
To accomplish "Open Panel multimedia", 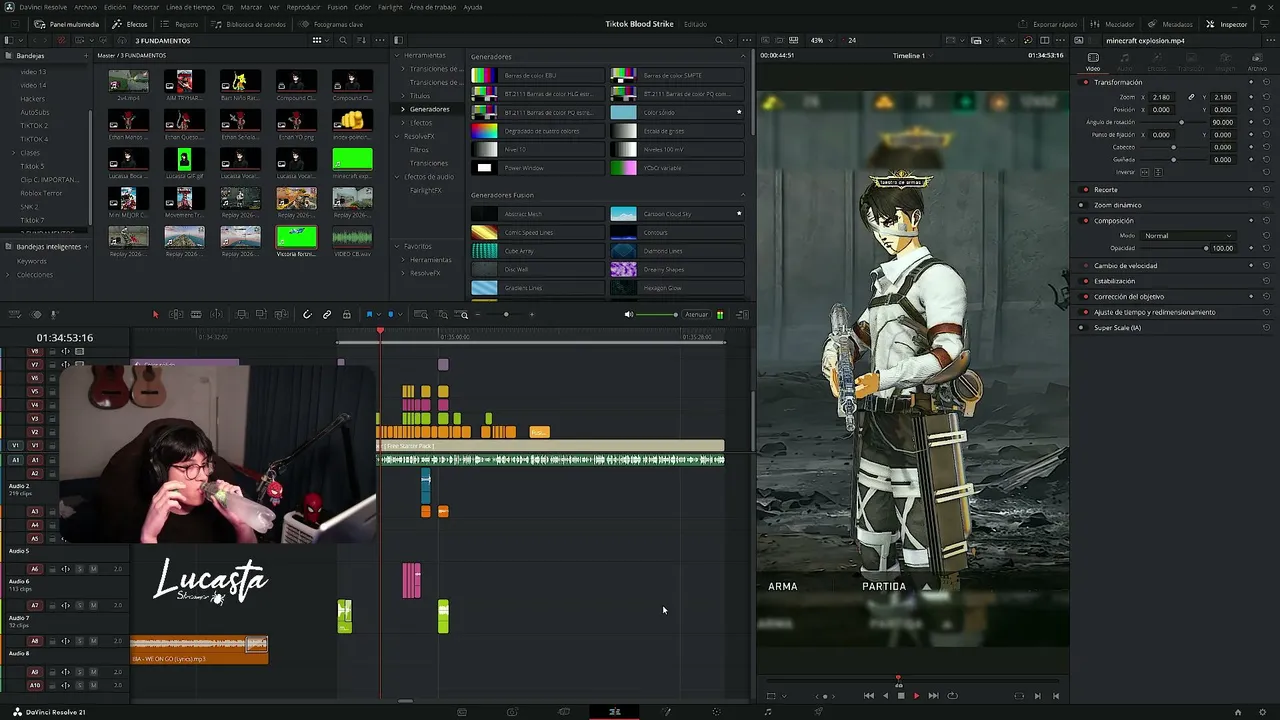I will [67, 24].
